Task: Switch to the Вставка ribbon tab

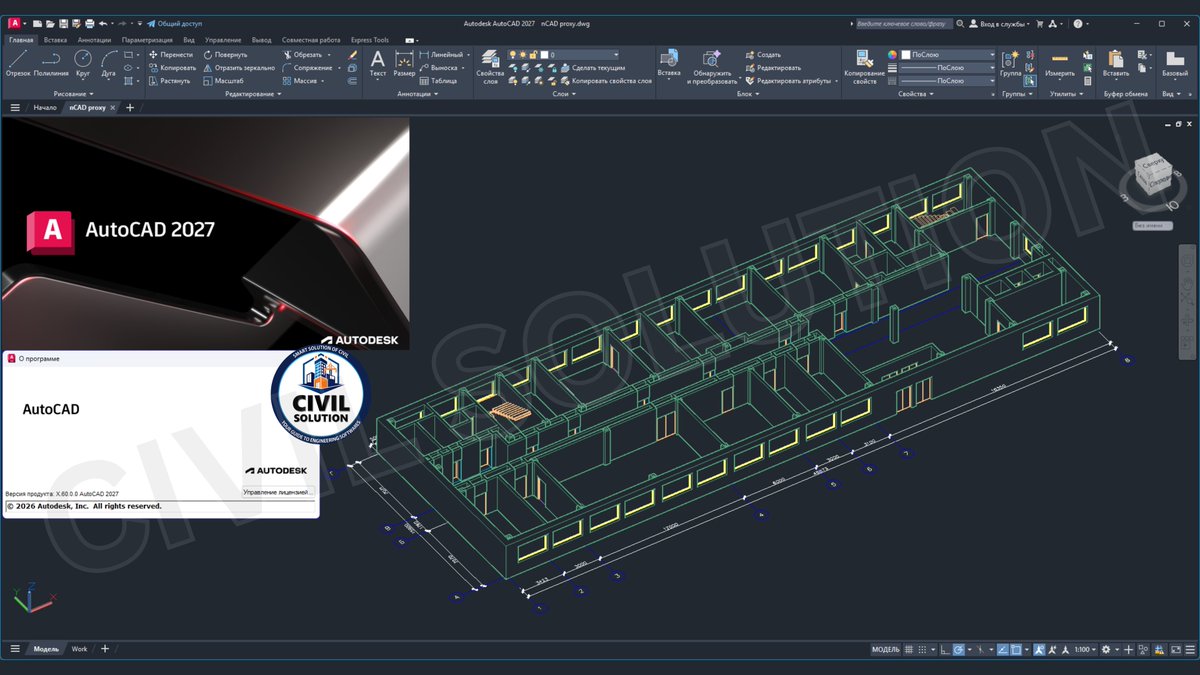Action: point(56,40)
